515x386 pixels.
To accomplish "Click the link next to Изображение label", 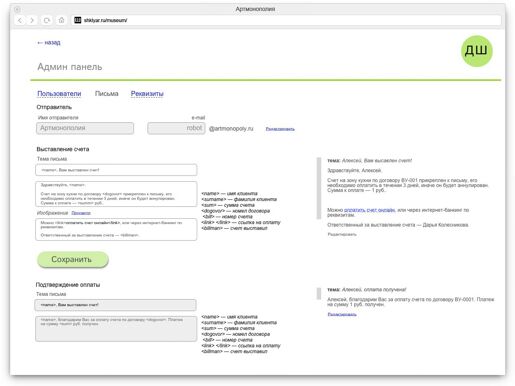I will 81,213.
